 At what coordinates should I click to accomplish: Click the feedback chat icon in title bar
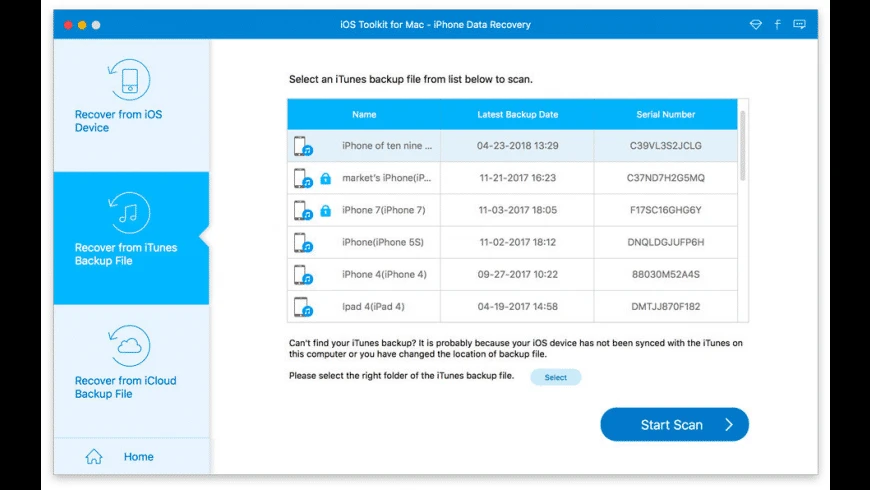tap(799, 24)
